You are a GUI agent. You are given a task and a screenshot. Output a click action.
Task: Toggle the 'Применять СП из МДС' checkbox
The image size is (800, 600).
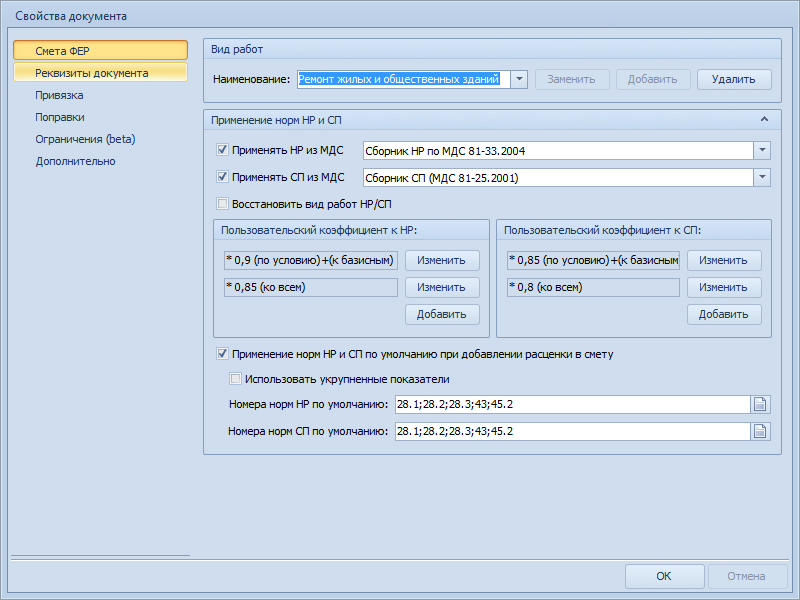coord(222,177)
